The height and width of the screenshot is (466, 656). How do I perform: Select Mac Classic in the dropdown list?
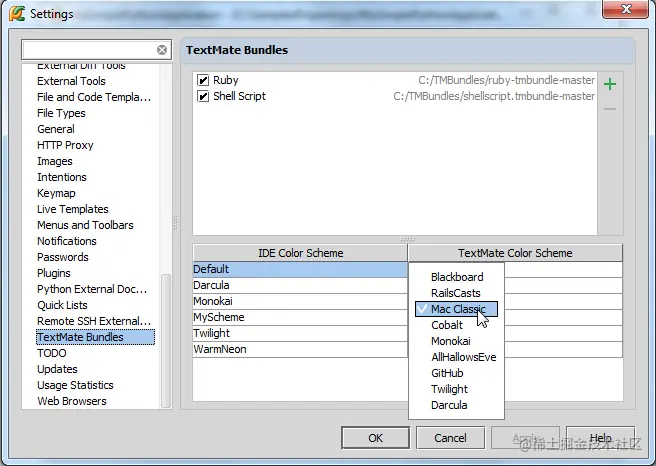point(456,309)
